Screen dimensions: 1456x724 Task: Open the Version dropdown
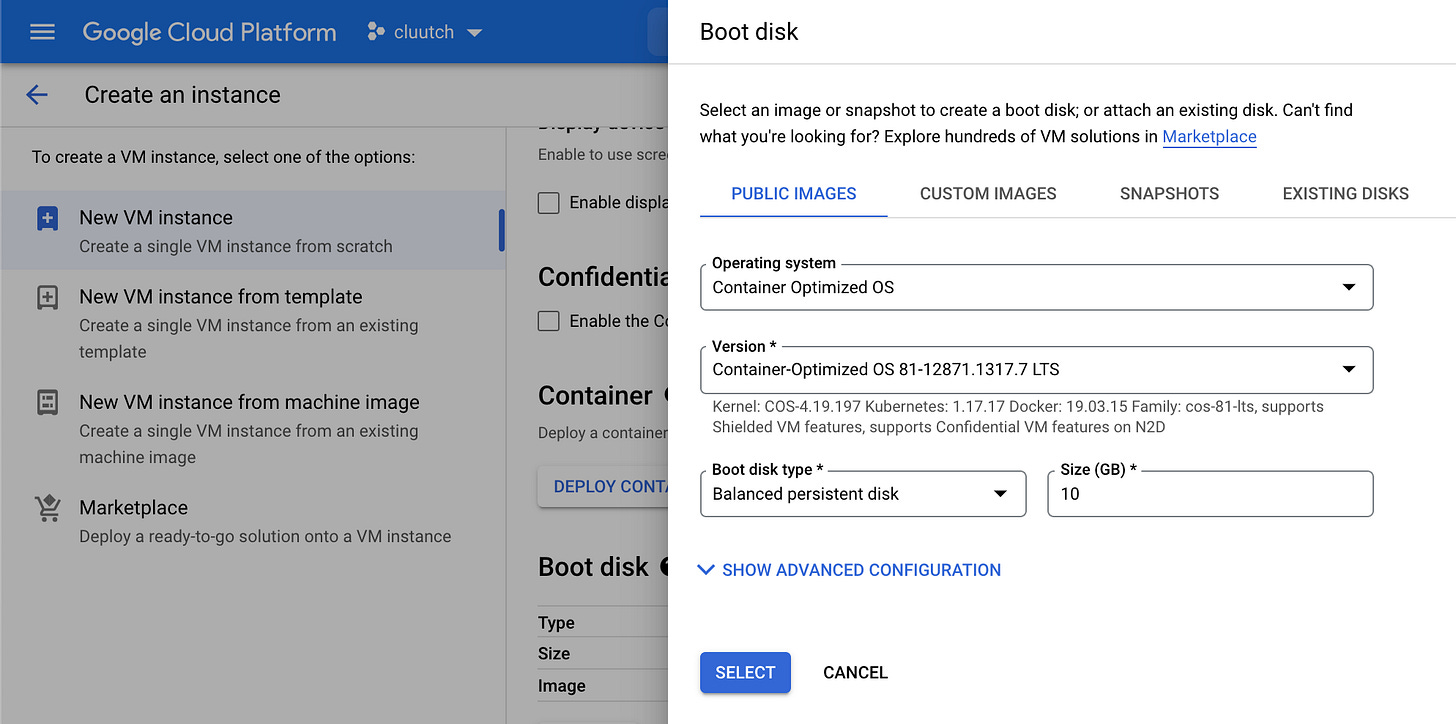click(1037, 370)
